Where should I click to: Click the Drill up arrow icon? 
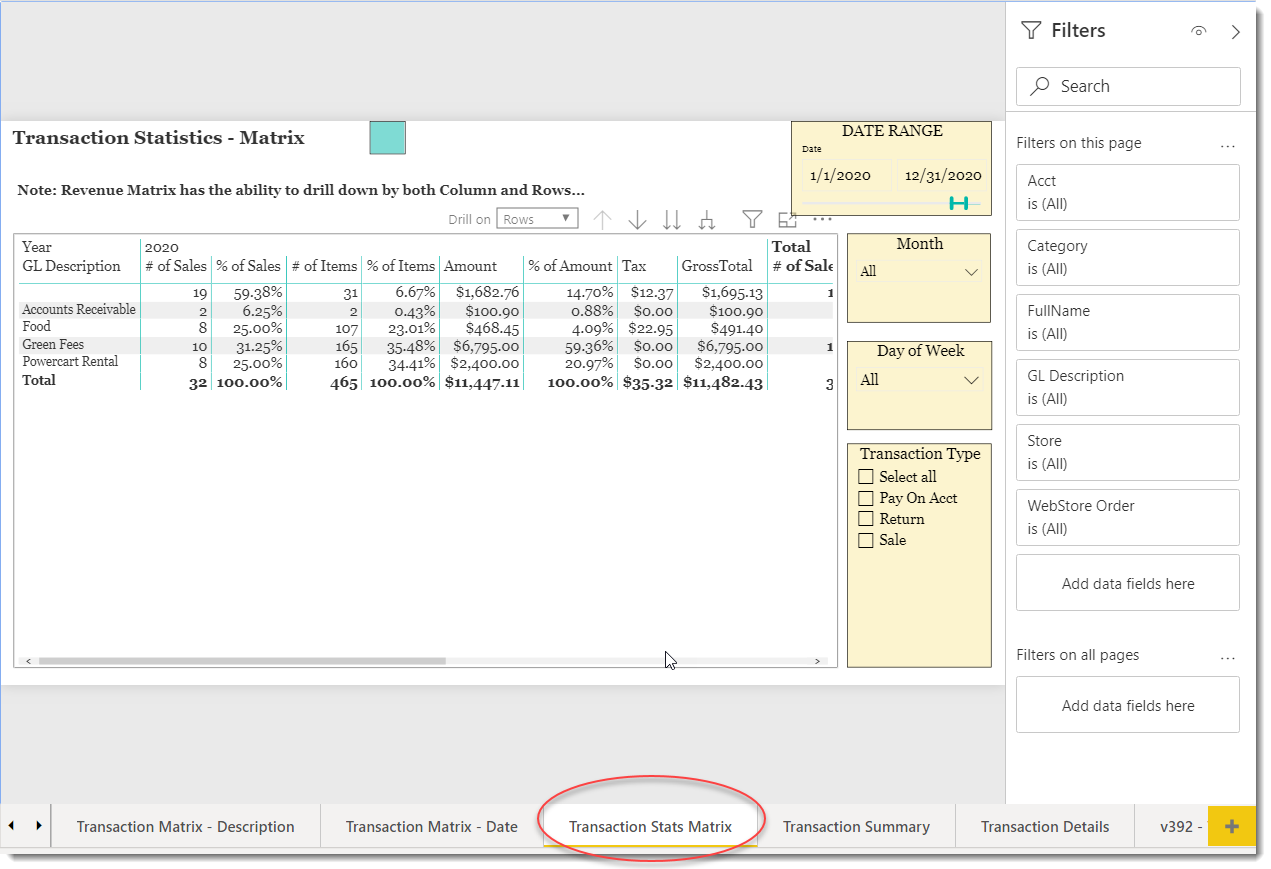[602, 219]
